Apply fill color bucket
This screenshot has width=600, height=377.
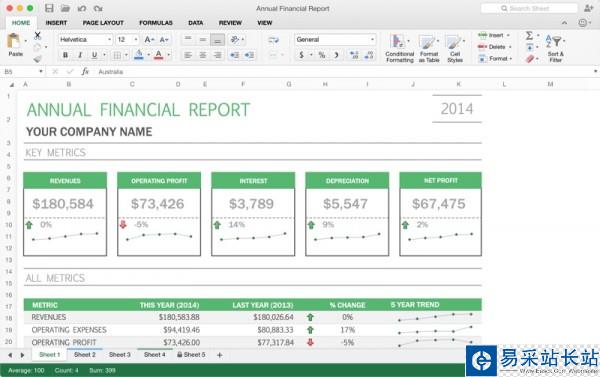pos(139,55)
